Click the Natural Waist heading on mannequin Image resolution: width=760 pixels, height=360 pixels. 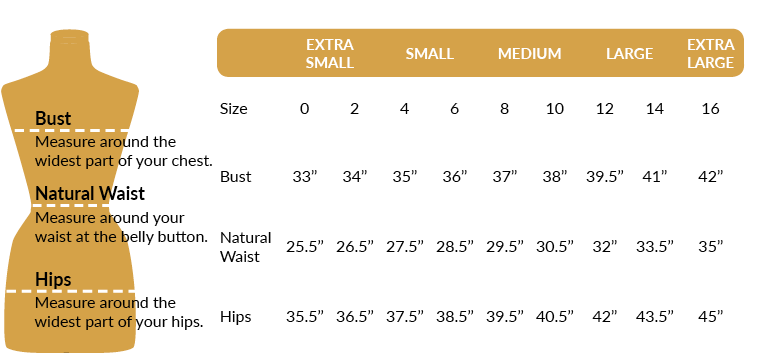[x=90, y=193]
